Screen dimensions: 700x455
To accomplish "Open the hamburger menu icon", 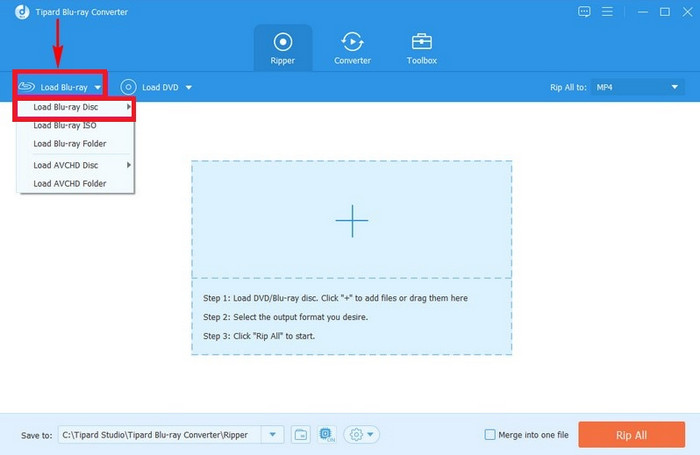I will point(607,12).
